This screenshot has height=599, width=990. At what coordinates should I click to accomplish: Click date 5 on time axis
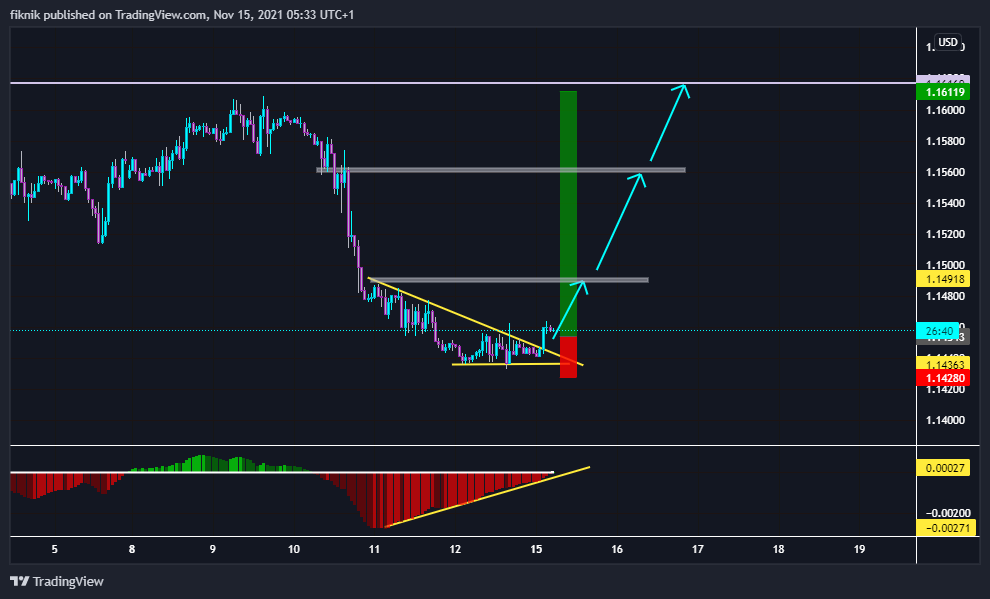click(x=54, y=549)
